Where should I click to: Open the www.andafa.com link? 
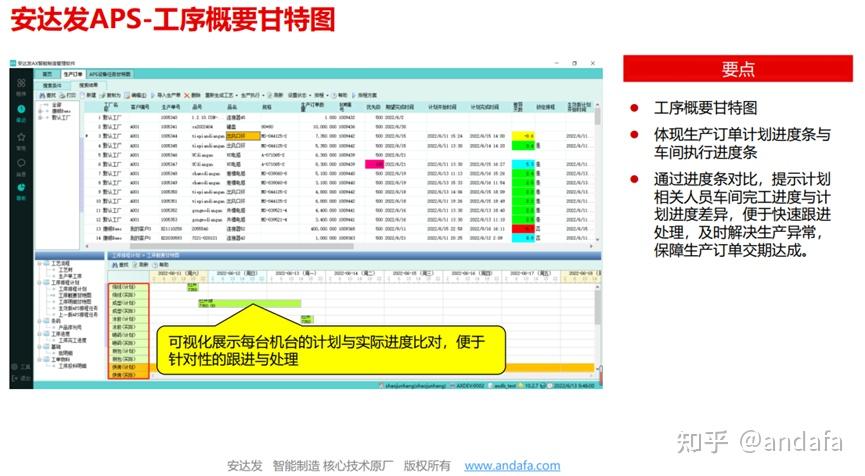tap(512, 466)
